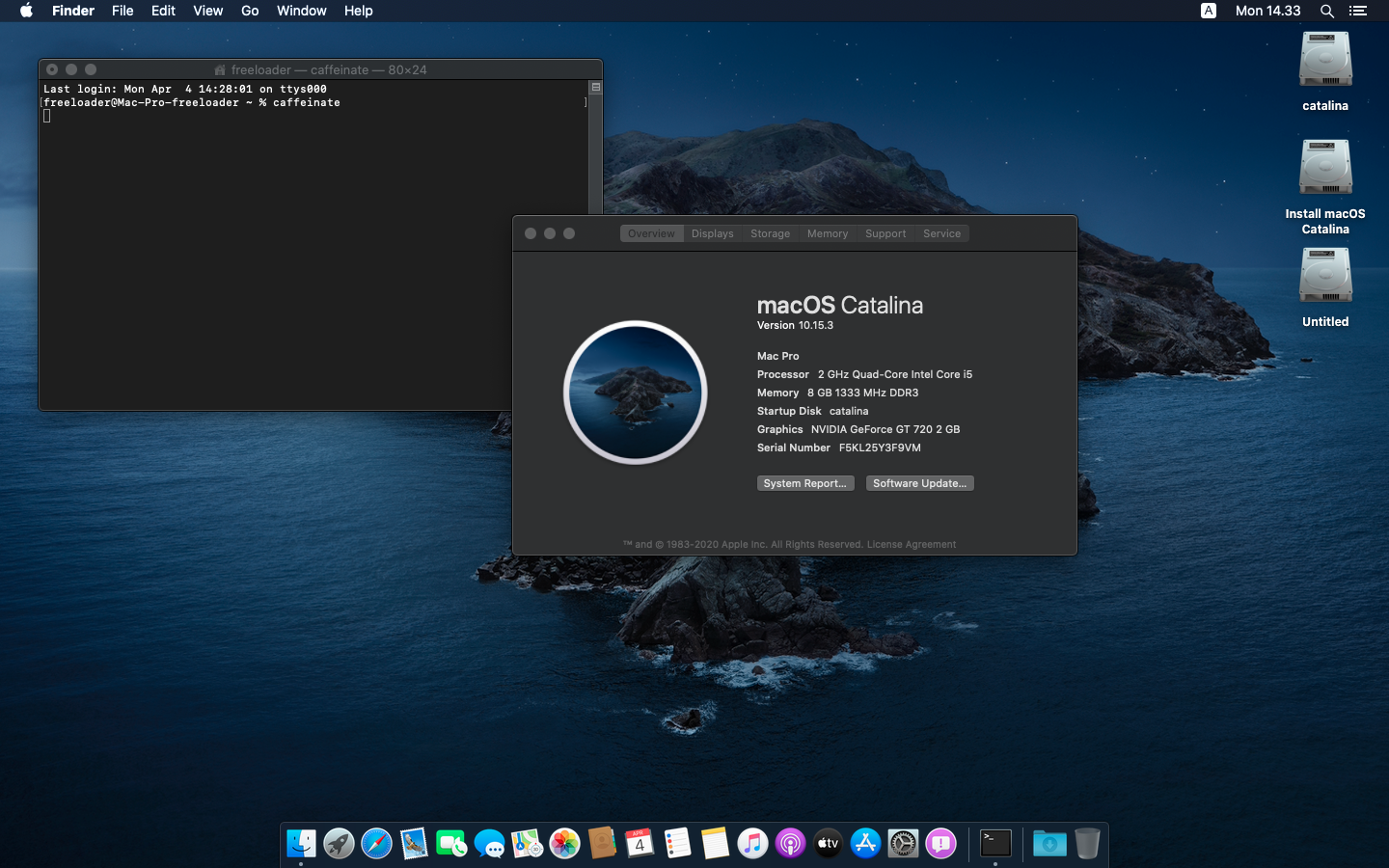Open the Go menu in menu bar
Screen dimensions: 1389x868
click(x=250, y=11)
